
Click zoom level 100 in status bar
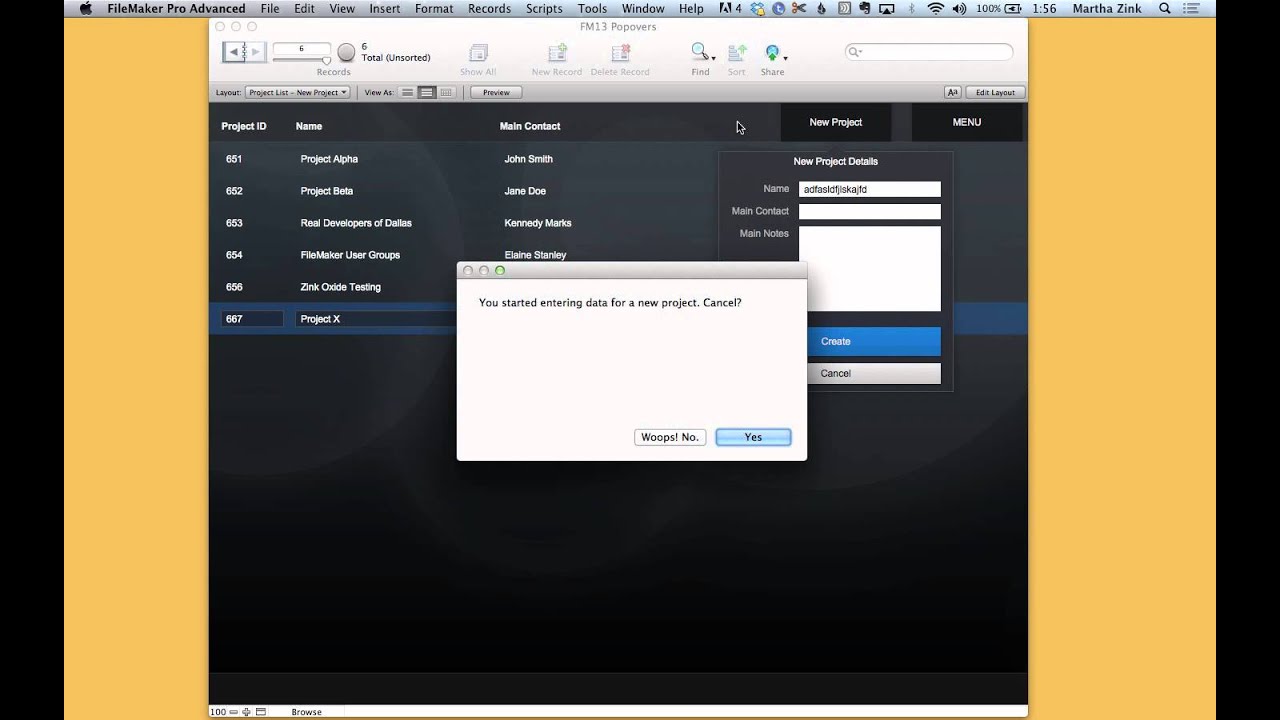coord(218,712)
